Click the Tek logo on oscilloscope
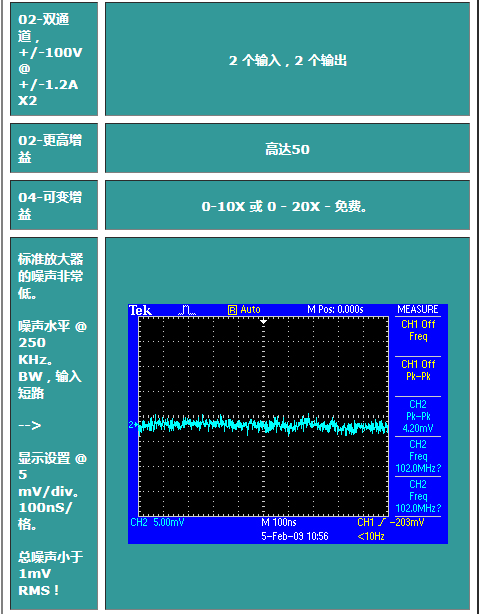 point(141,311)
